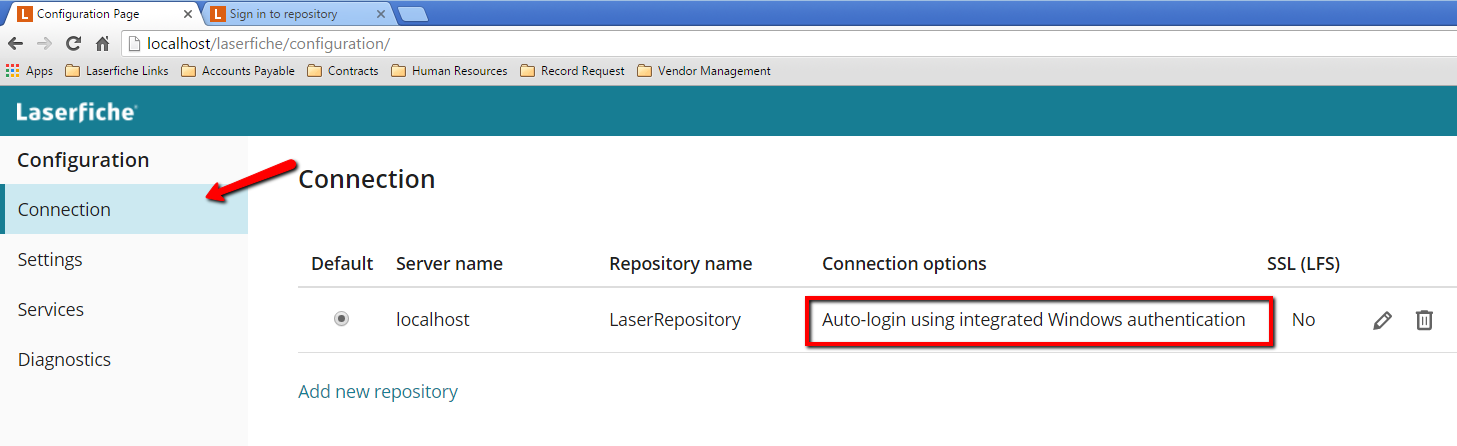This screenshot has height=446, width=1457.
Task: Open the Connection section in sidebar
Action: point(124,209)
